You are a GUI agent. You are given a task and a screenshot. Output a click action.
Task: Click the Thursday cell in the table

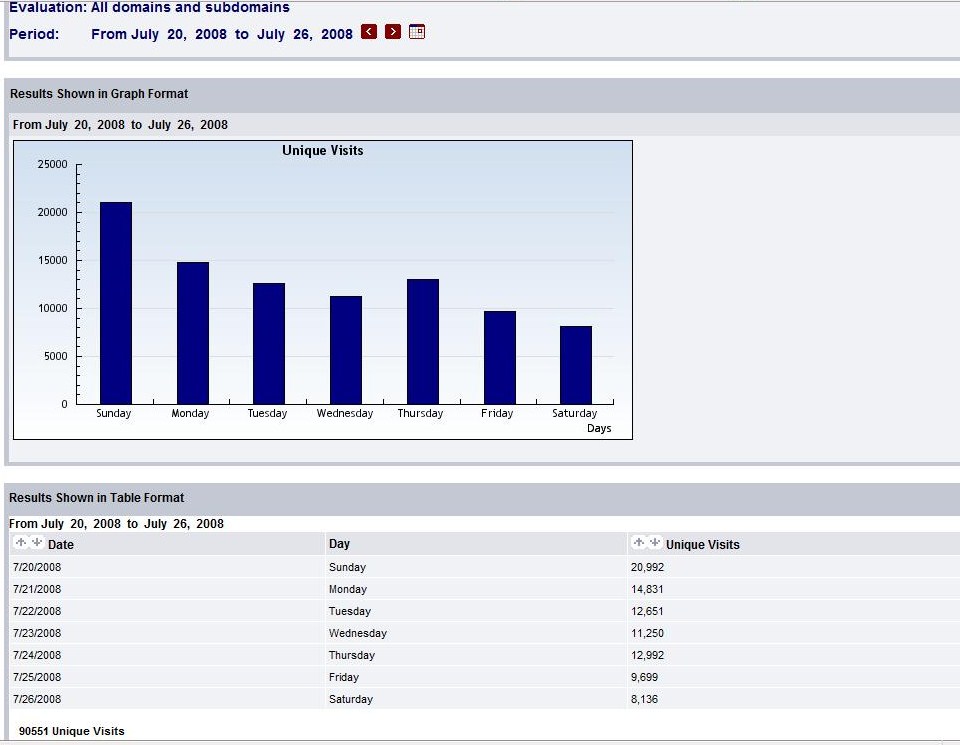(x=351, y=655)
